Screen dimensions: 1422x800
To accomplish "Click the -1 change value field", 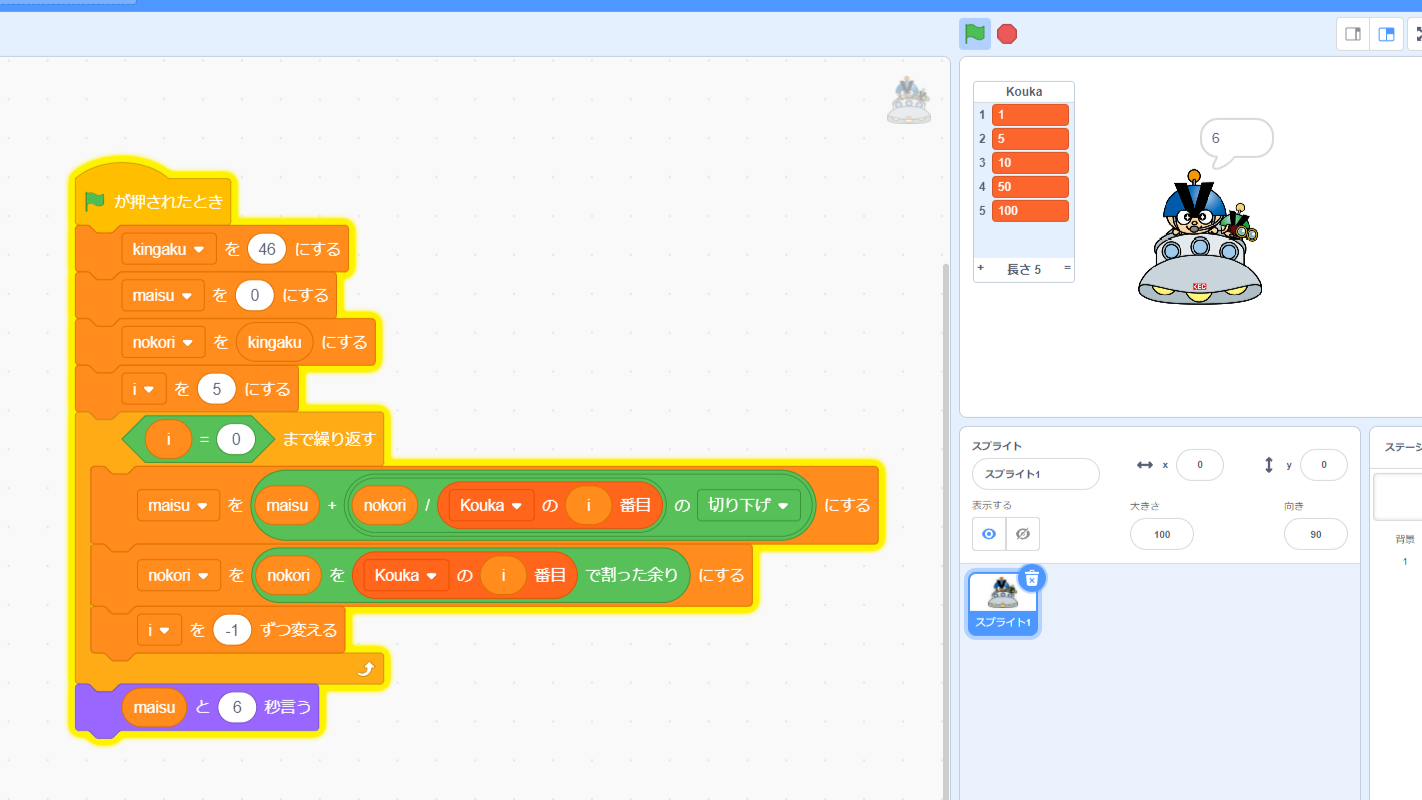I will coord(233,630).
